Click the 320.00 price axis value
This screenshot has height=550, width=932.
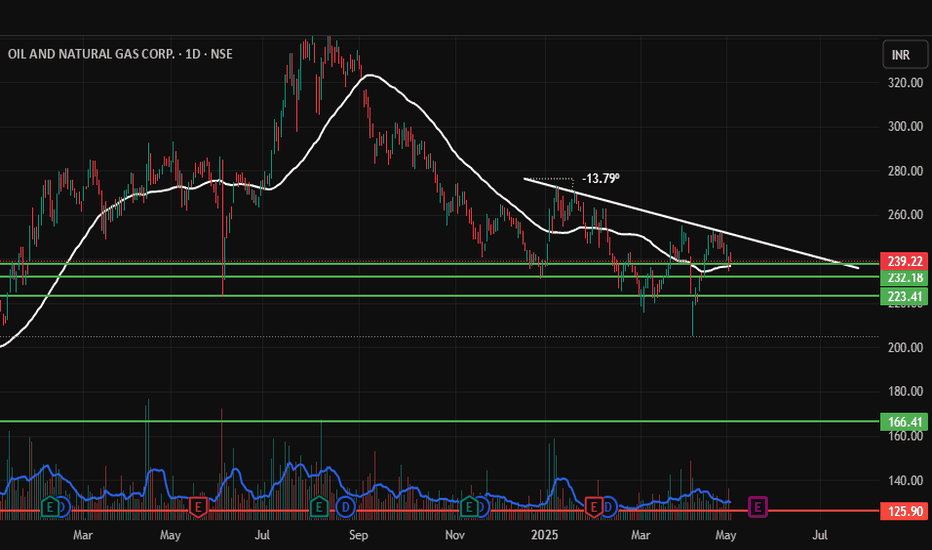[x=905, y=83]
